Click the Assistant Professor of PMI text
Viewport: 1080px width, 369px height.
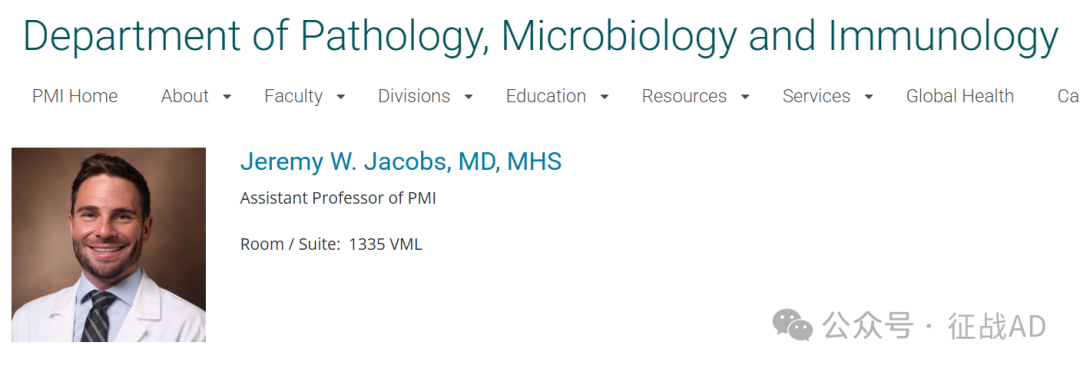338,198
